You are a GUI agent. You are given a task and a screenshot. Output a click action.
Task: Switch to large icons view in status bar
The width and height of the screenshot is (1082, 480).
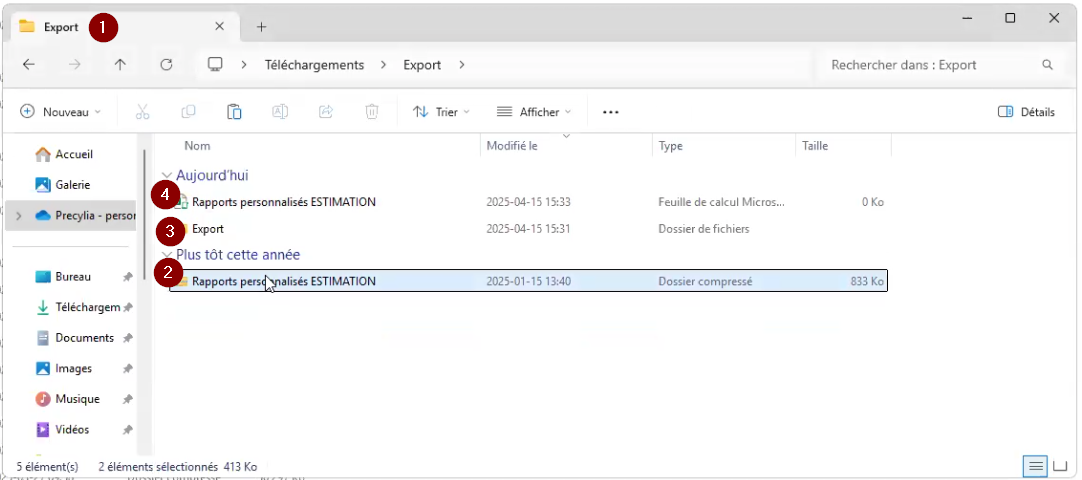click(x=1060, y=466)
